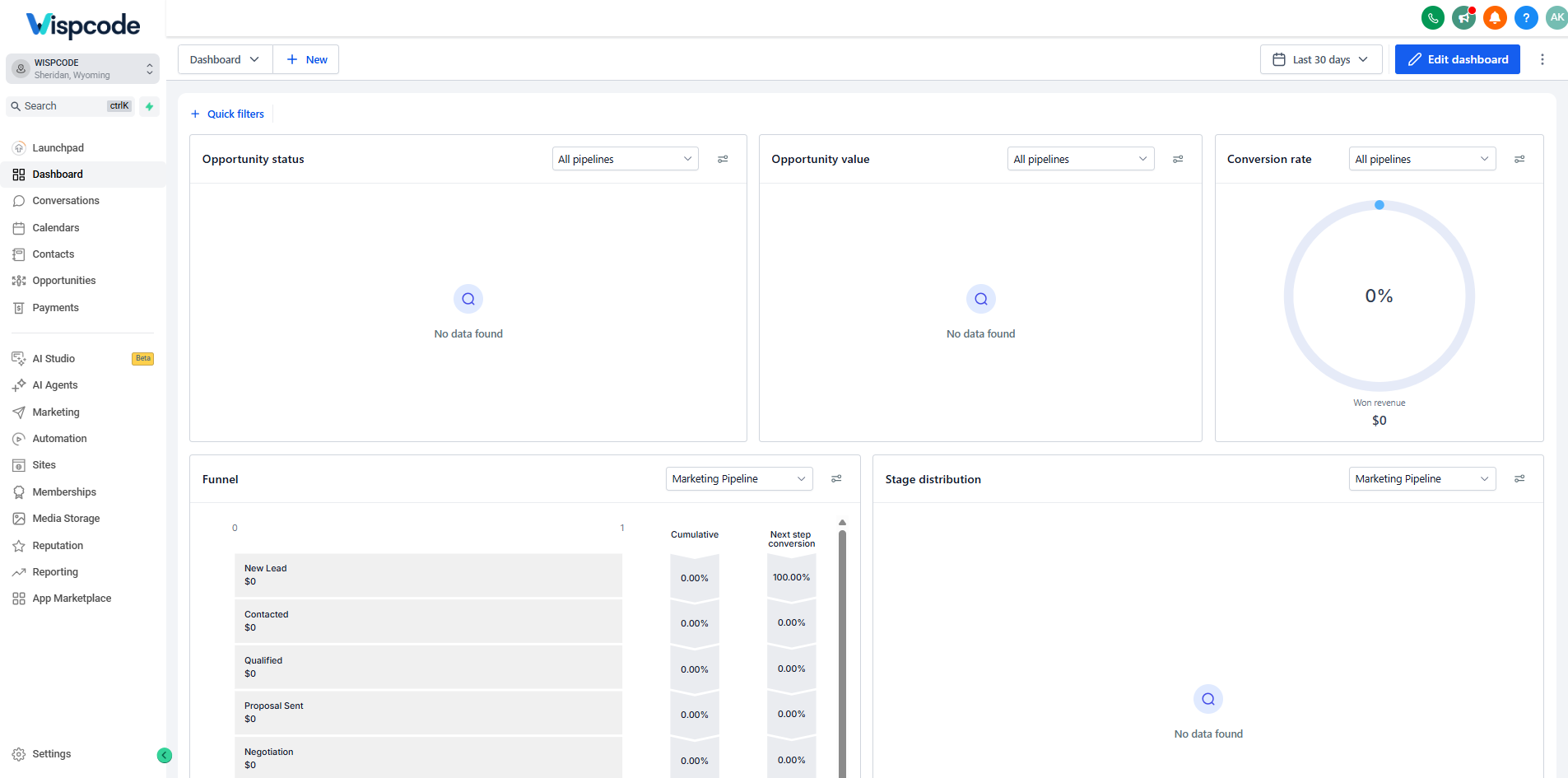The height and width of the screenshot is (778, 1568).
Task: Switch account via WISPCODE Sheridan selector
Action: tap(82, 68)
